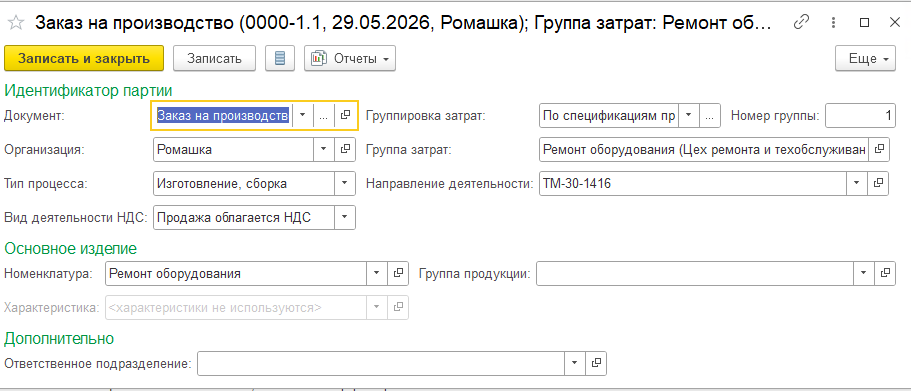Click the Дополнительно section heading
This screenshot has width=911, height=391.
coord(59,338)
